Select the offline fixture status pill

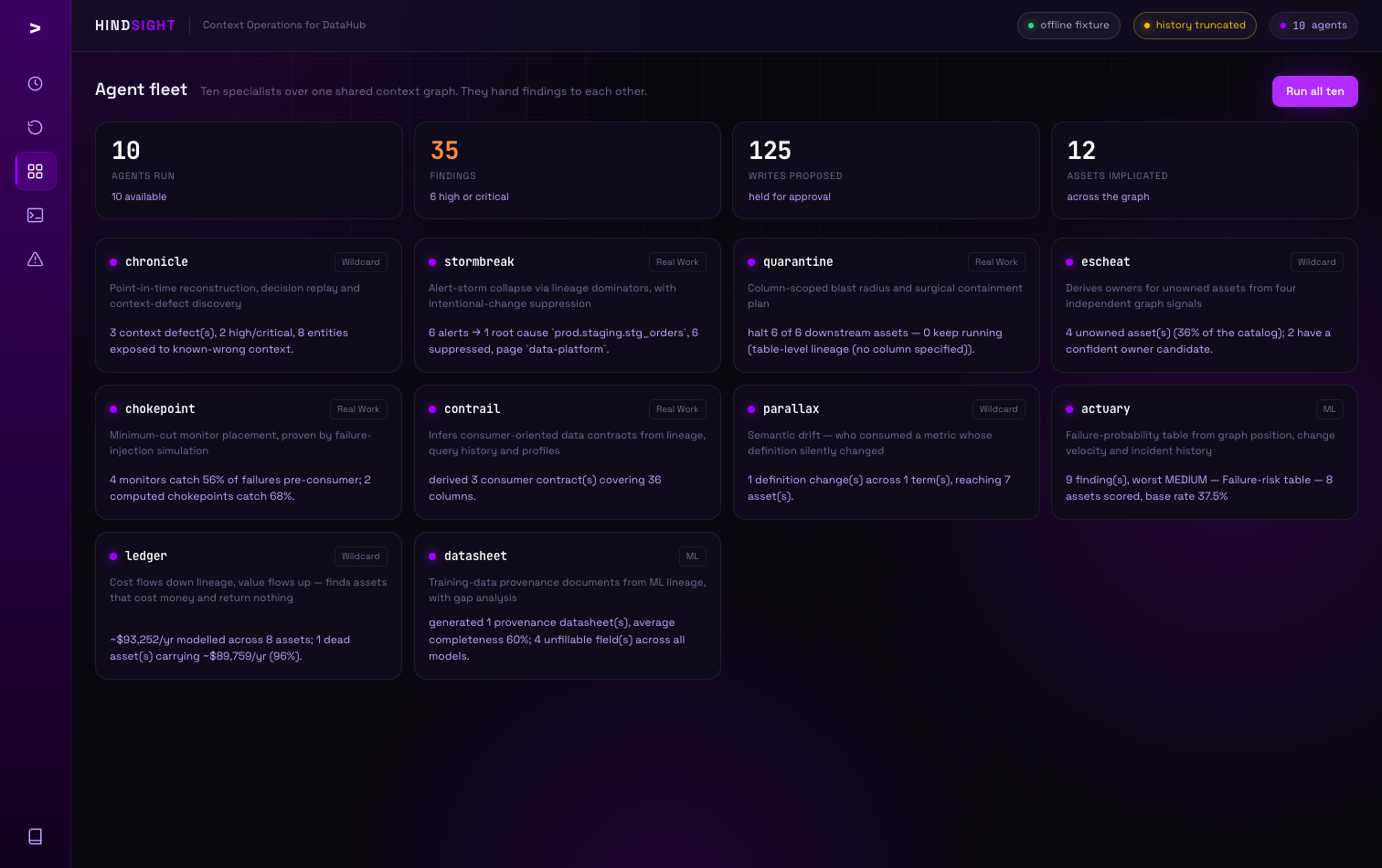1068,26
